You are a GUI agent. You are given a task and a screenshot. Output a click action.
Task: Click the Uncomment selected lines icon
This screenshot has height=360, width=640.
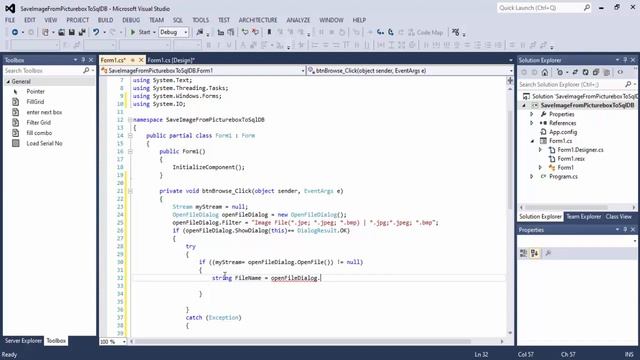[255, 32]
